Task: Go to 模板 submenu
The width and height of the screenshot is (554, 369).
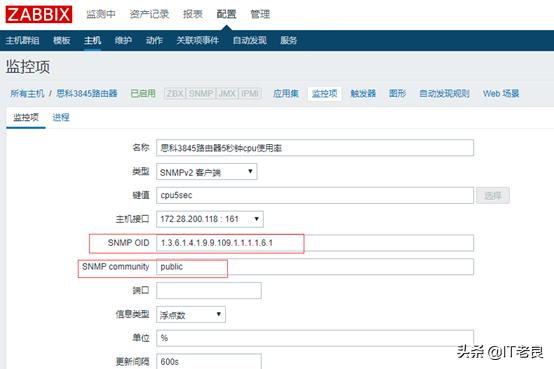Action: [x=61, y=40]
